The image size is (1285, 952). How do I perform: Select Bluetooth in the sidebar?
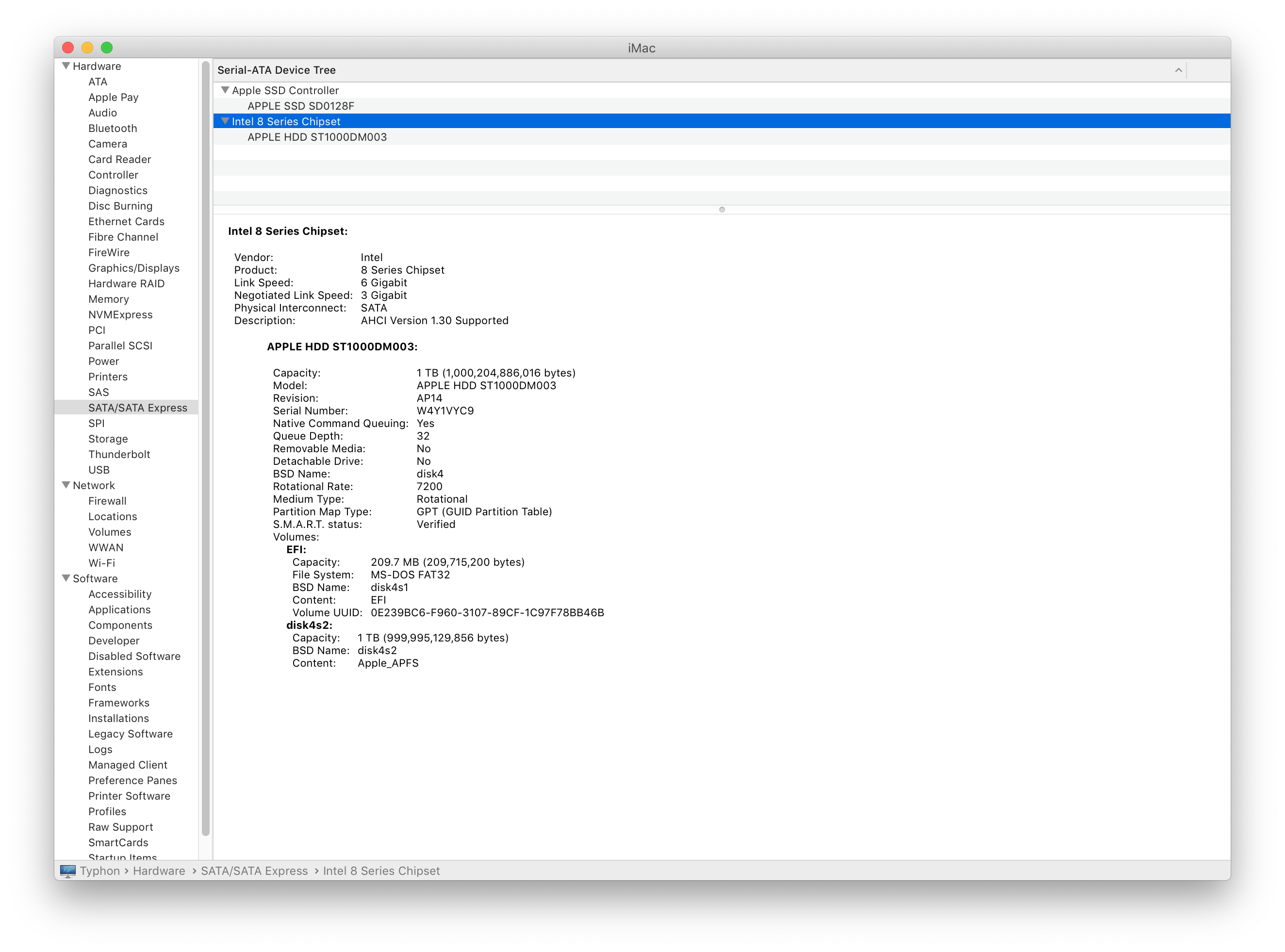coord(113,129)
